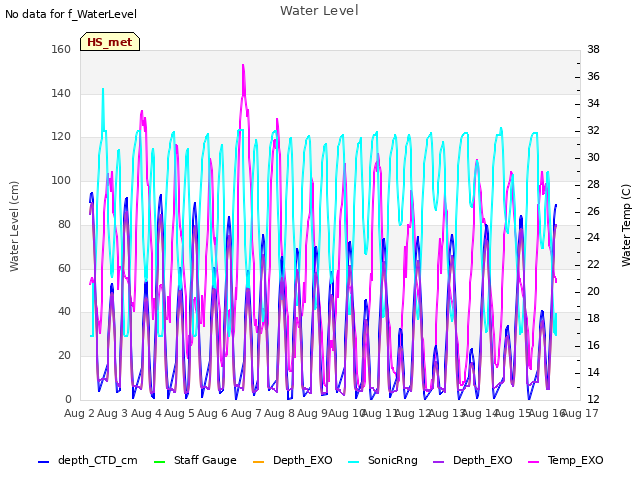The width and height of the screenshot is (640, 480).
Task: Toggle the SonicRng legend entry
Action: coord(383,460)
